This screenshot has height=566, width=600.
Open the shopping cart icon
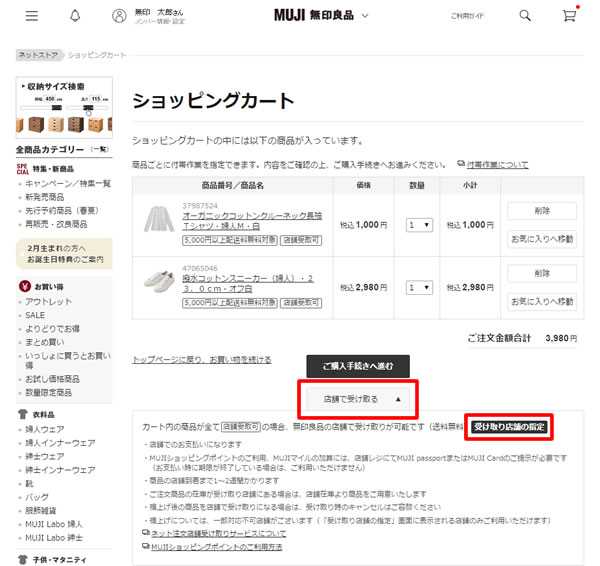coord(569,16)
